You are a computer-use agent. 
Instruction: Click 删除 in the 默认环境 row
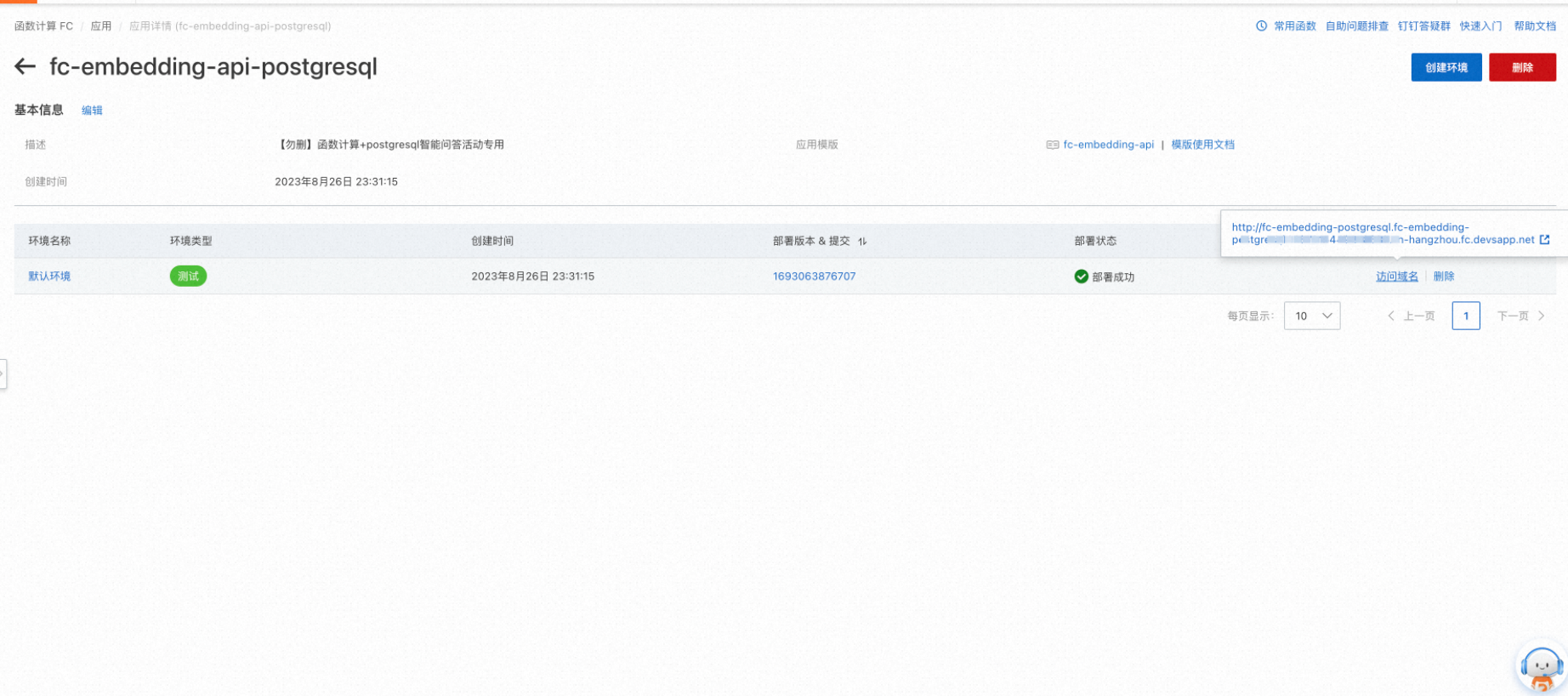click(x=1444, y=277)
